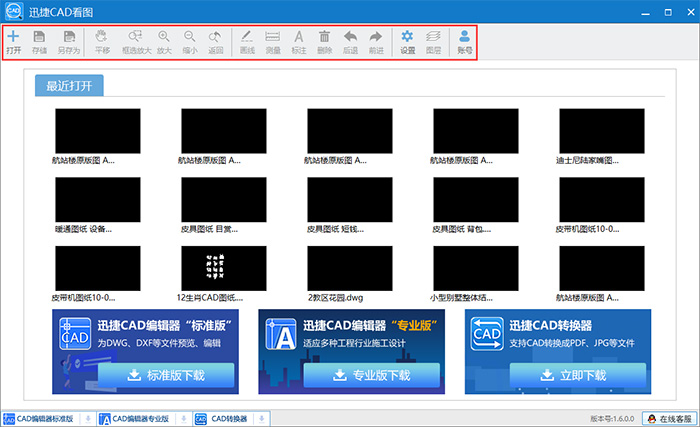700x427 pixels.
Task: Click the CAD编辑器标准版 banner logo icon
Action: (x=75, y=334)
